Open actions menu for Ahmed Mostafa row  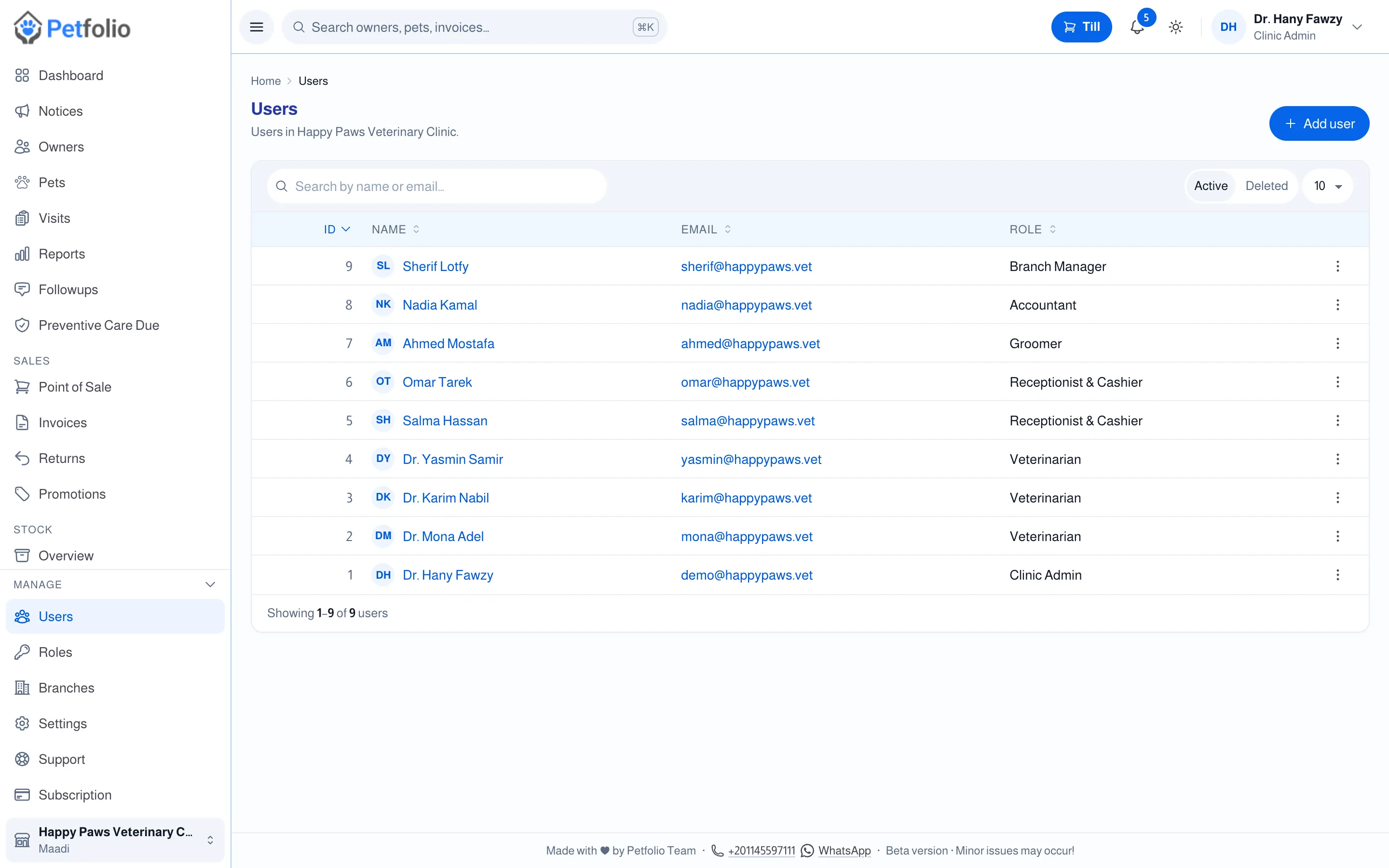[1338, 343]
